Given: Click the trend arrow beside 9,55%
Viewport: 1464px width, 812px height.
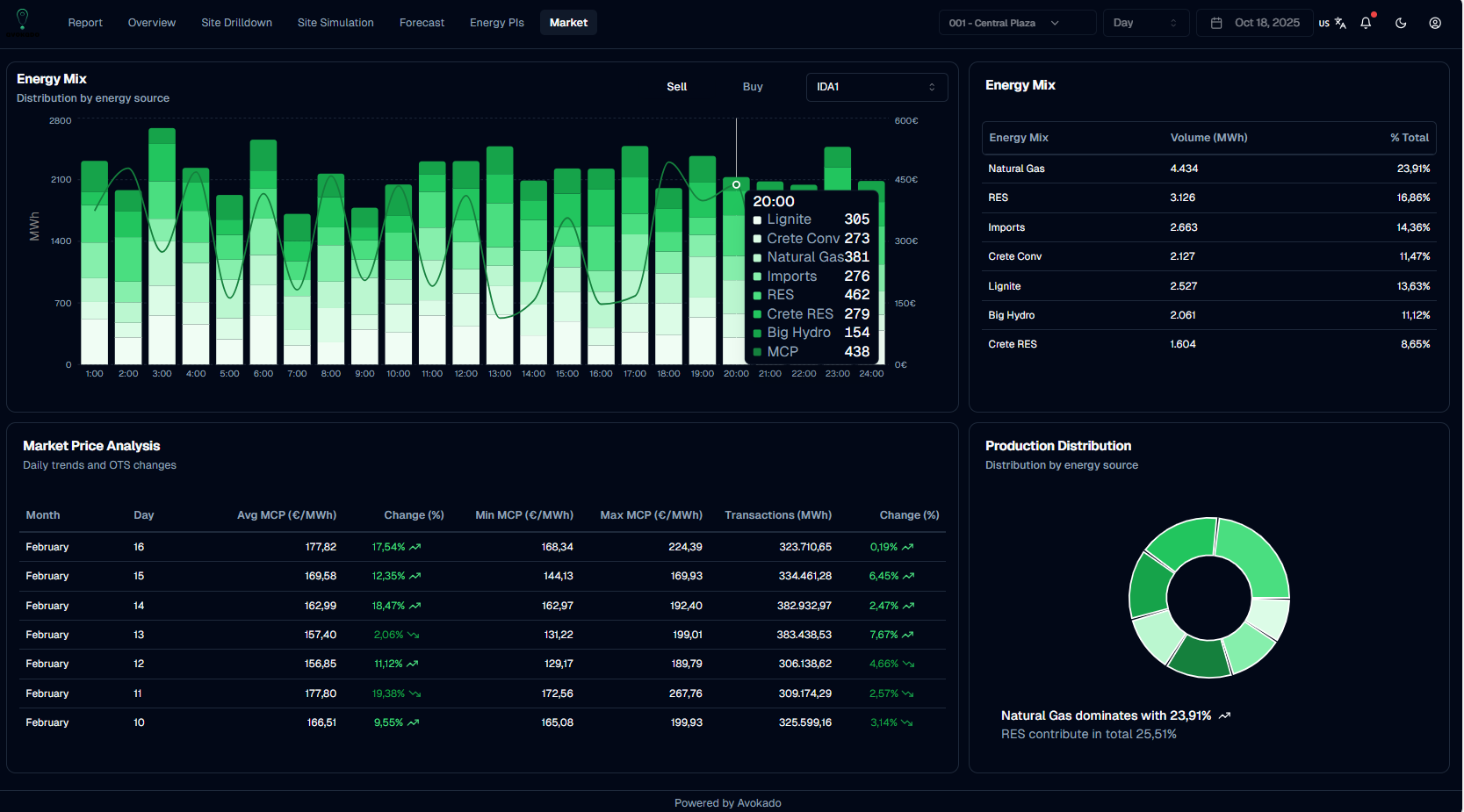Looking at the screenshot, I should coord(414,722).
